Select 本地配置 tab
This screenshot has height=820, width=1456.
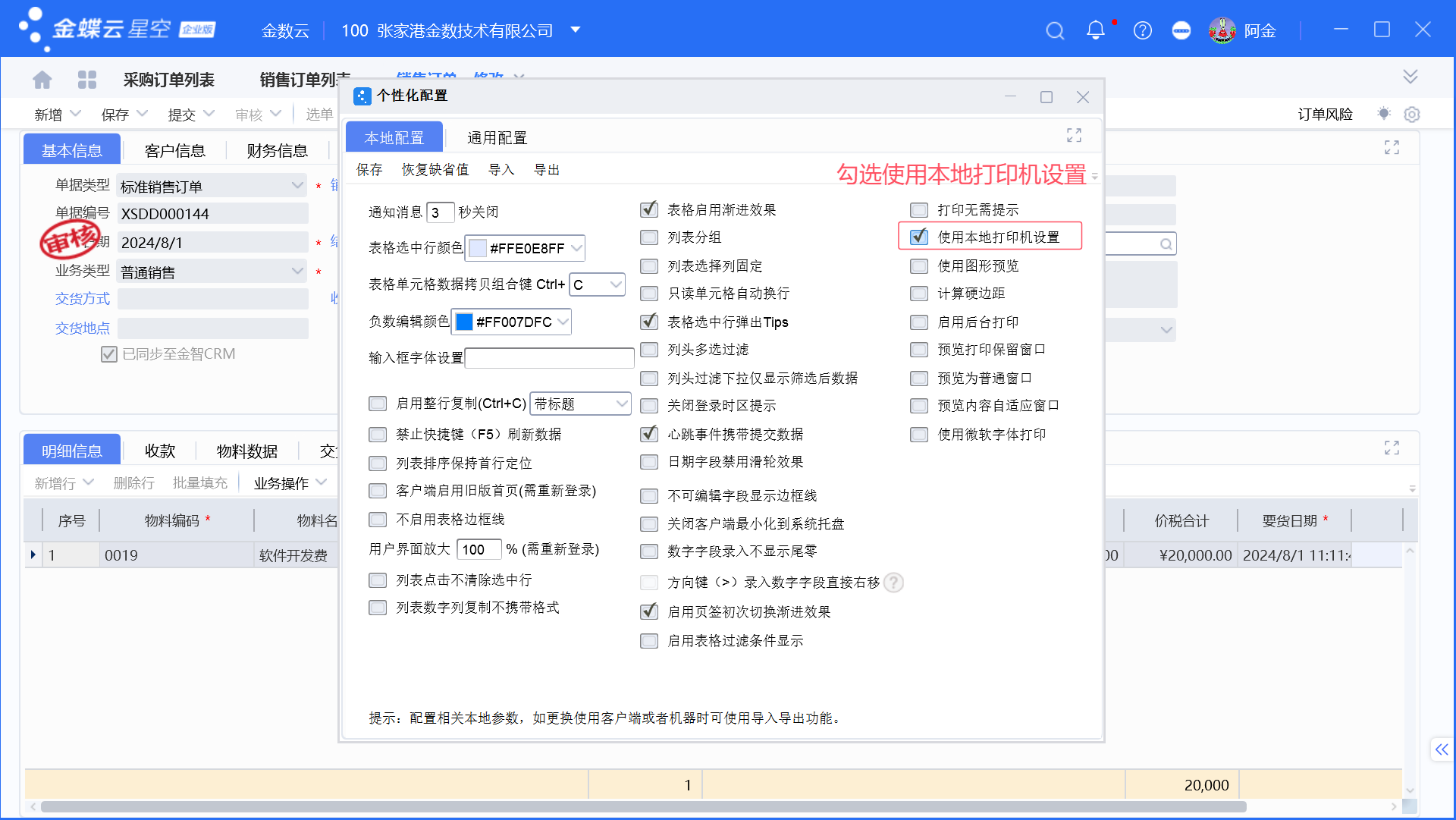coord(394,138)
